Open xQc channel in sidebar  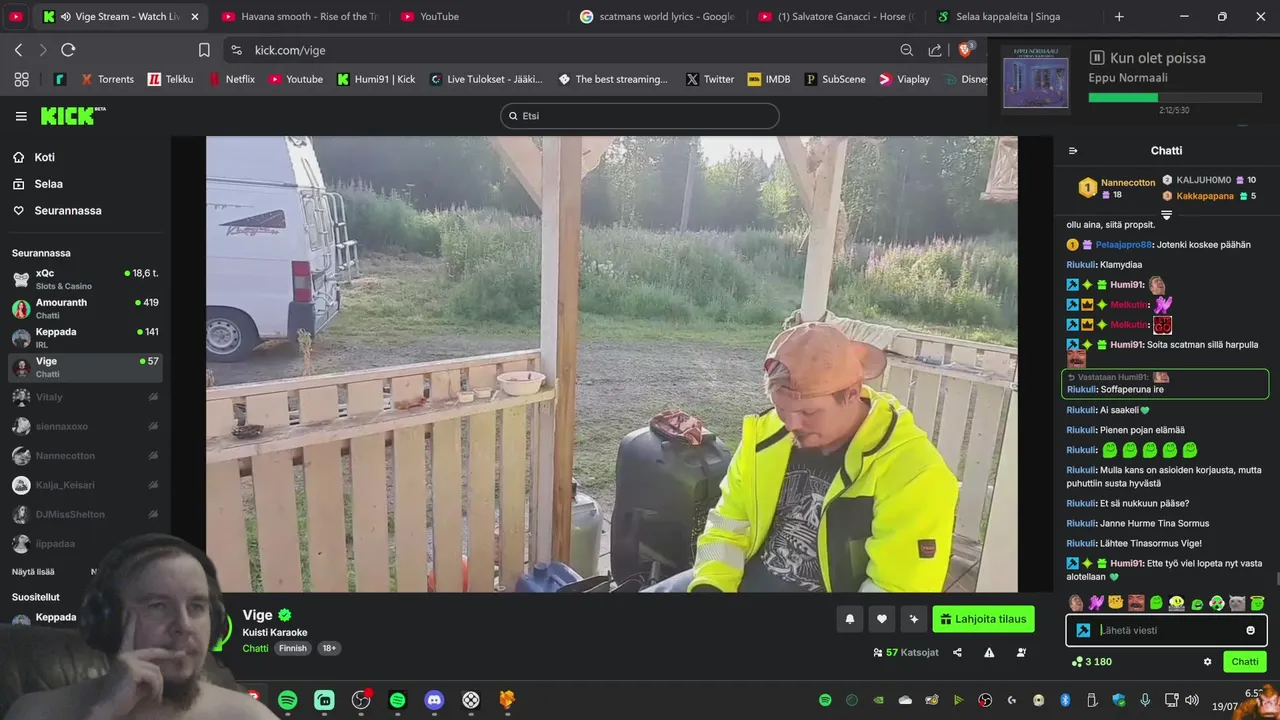(x=86, y=279)
